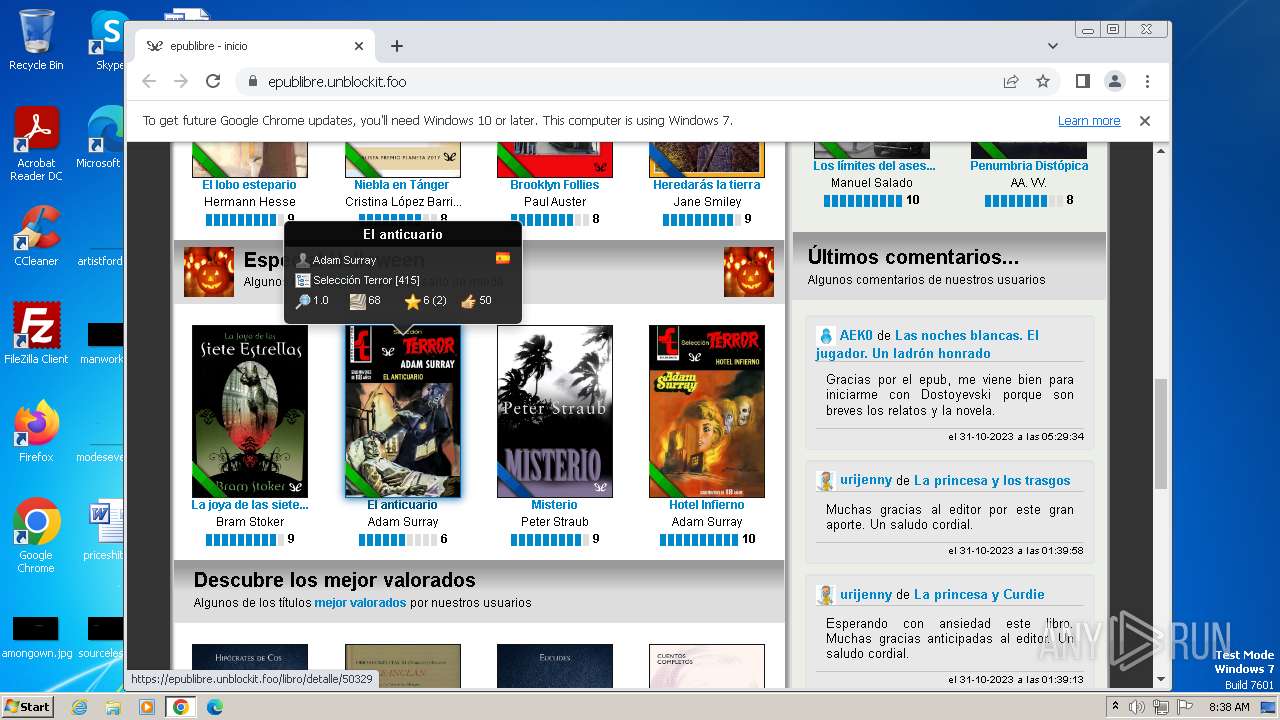1280x720 pixels.
Task: Click Bram Stoker author name
Action: pos(250,521)
